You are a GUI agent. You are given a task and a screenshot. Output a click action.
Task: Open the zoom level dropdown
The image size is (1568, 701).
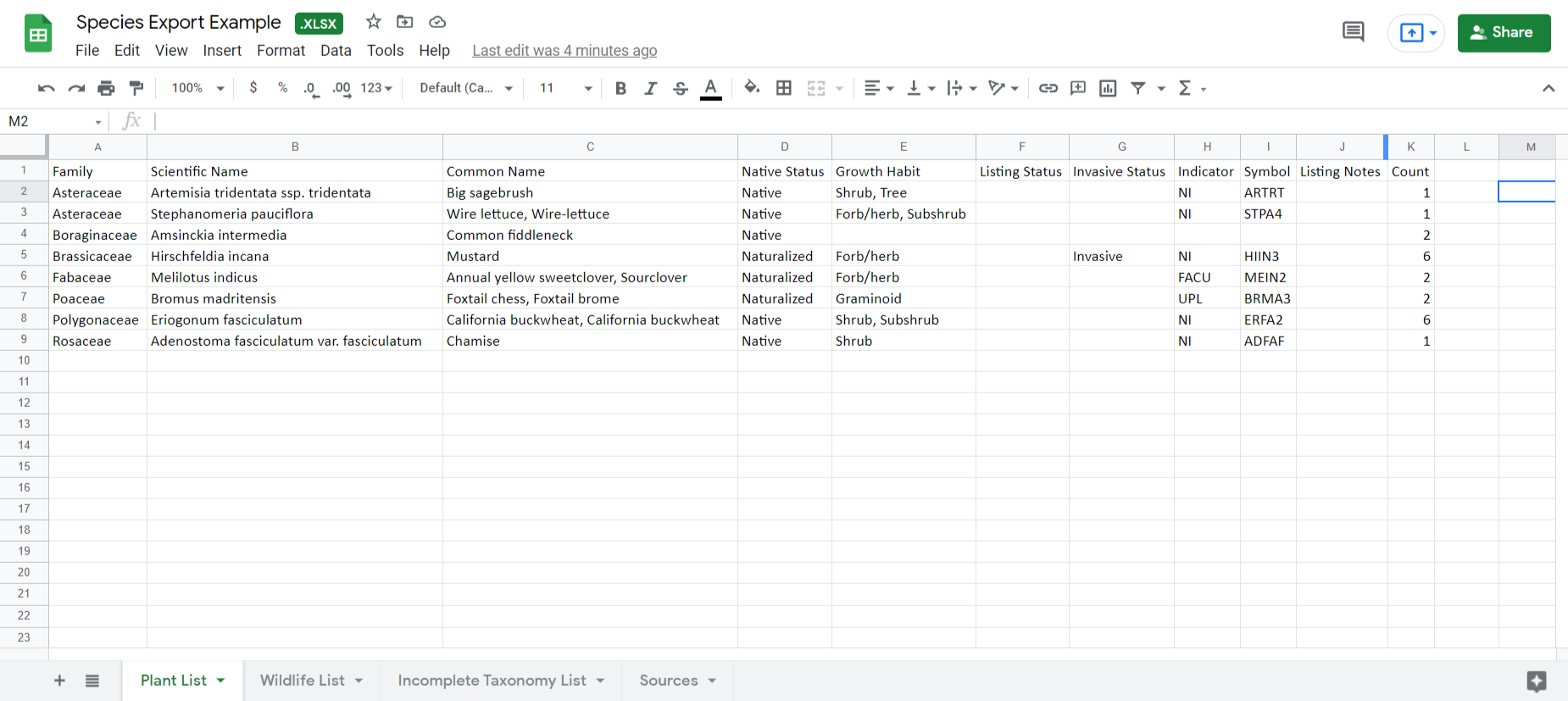(x=197, y=88)
